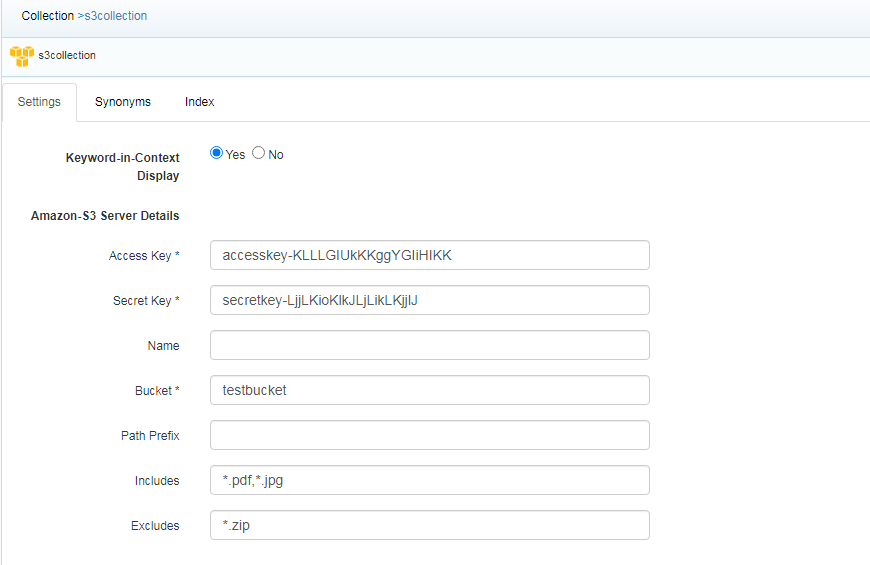This screenshot has height=565, width=870.
Task: Click the Excludes label
Action: 155,526
